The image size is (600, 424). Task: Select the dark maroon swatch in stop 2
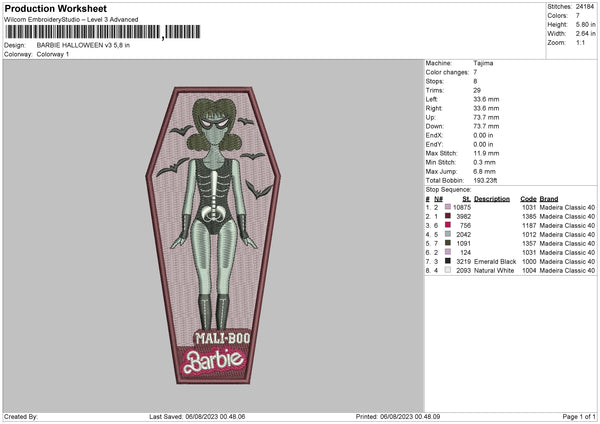(447, 216)
